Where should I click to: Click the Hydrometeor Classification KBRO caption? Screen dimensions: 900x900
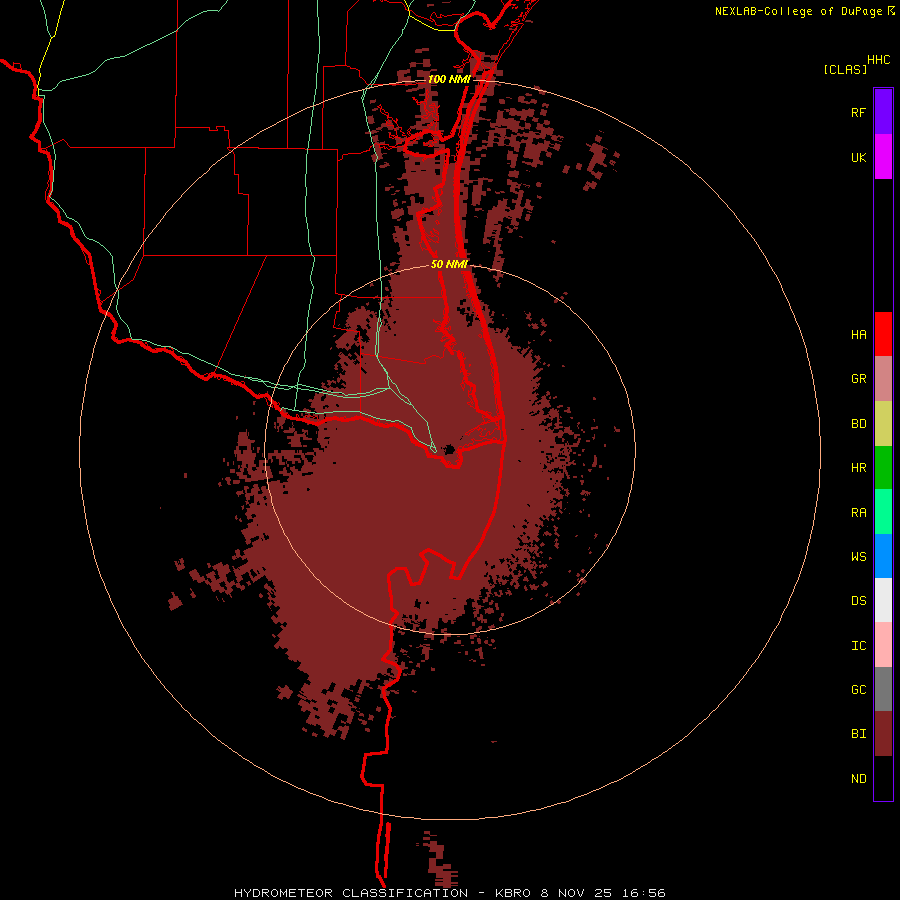(x=449, y=893)
